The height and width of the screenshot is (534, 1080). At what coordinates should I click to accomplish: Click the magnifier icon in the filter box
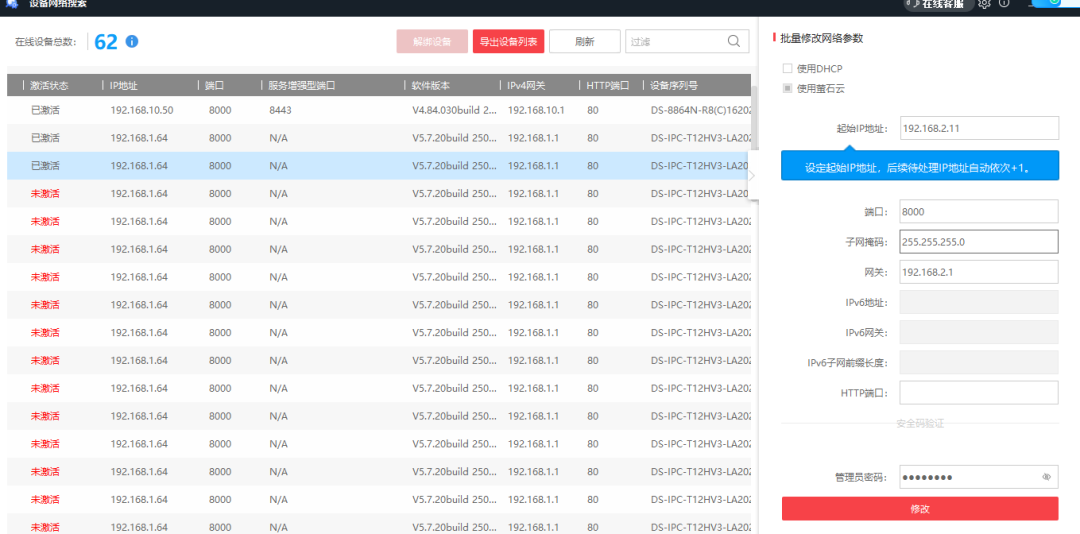point(734,41)
